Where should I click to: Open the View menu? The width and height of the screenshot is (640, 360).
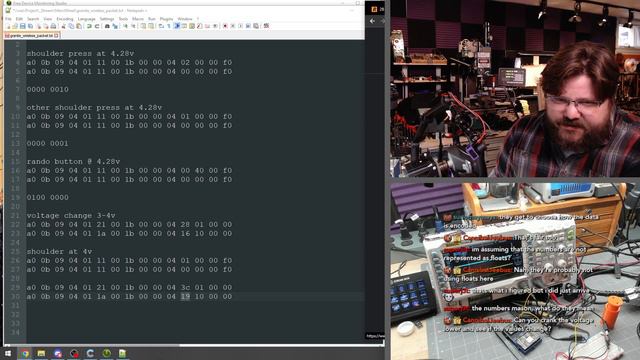pos(48,19)
